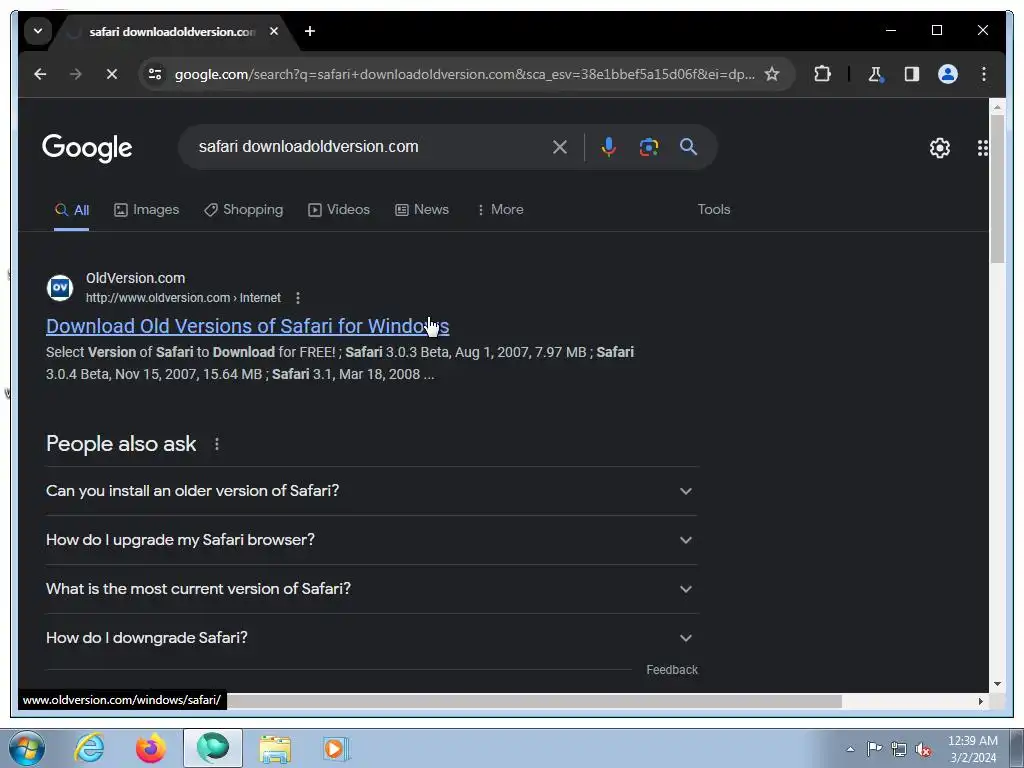Open Windows Media Player from taskbar
1024x768 pixels.
click(337, 748)
